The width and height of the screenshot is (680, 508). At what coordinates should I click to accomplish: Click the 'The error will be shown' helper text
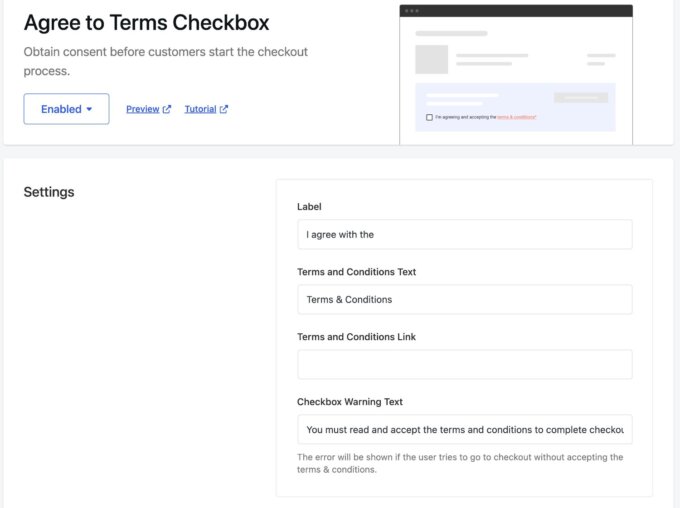[460, 463]
